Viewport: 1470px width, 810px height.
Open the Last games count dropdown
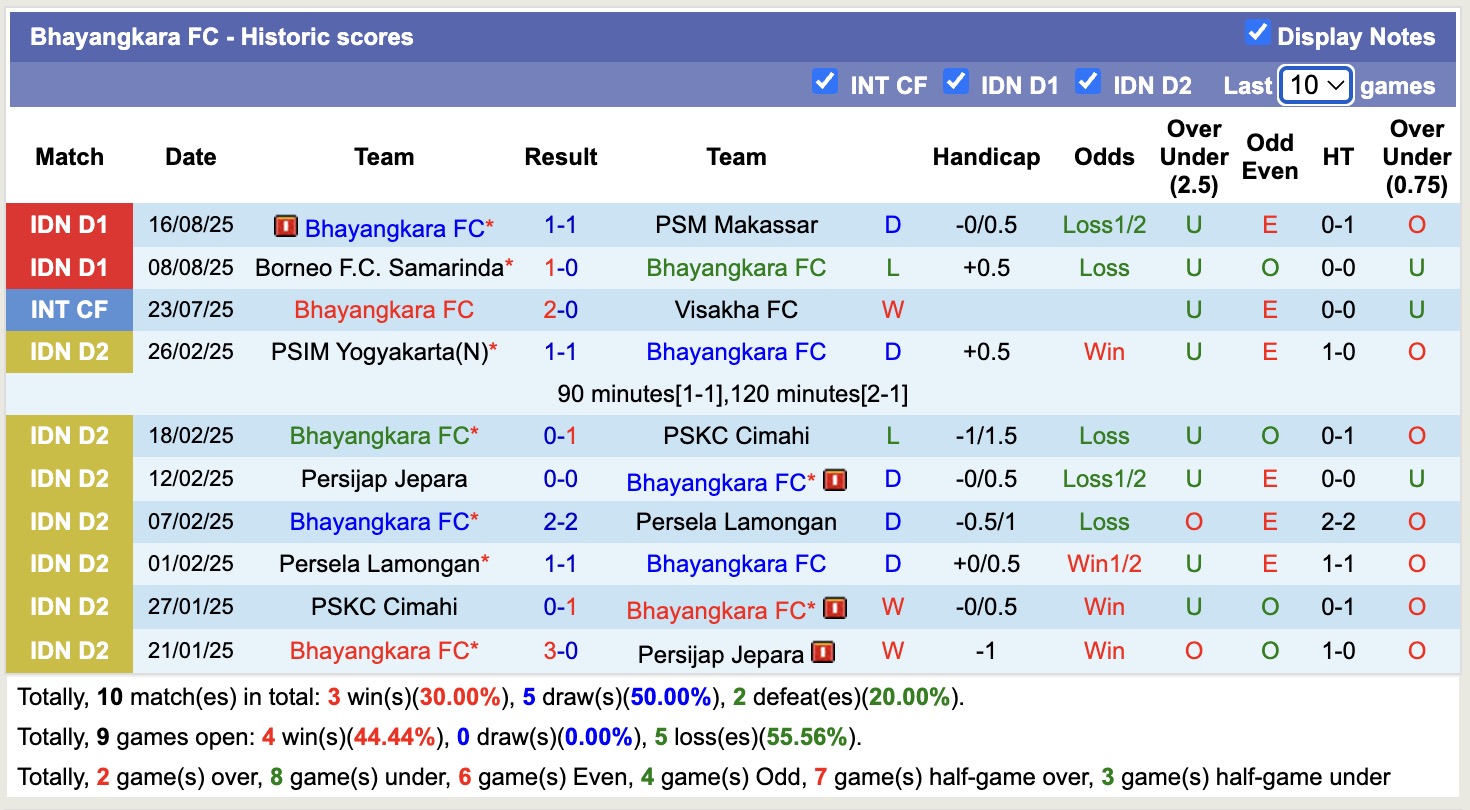tap(1316, 85)
